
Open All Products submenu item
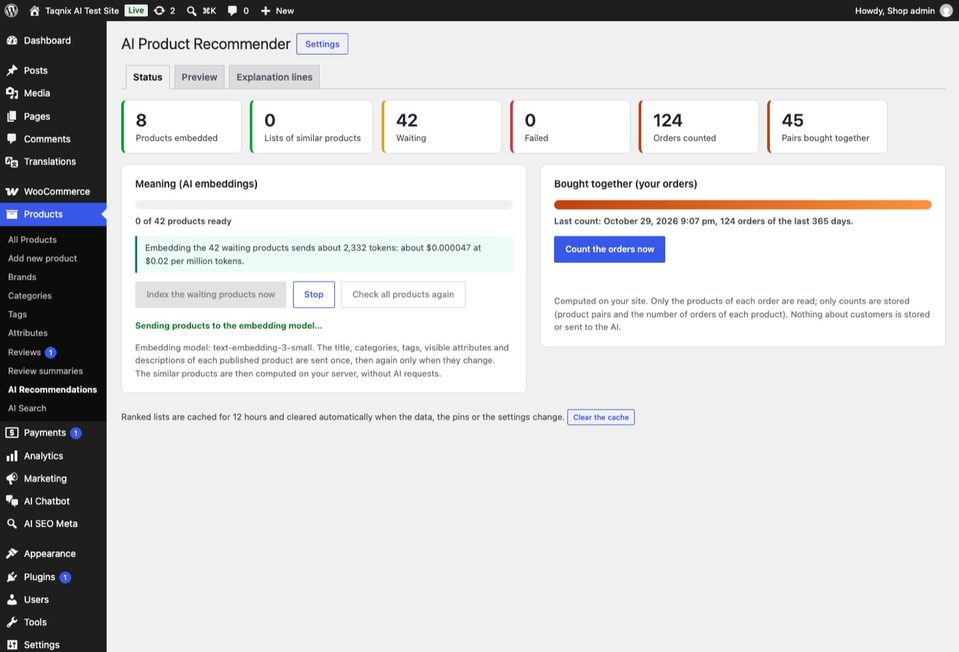32,240
